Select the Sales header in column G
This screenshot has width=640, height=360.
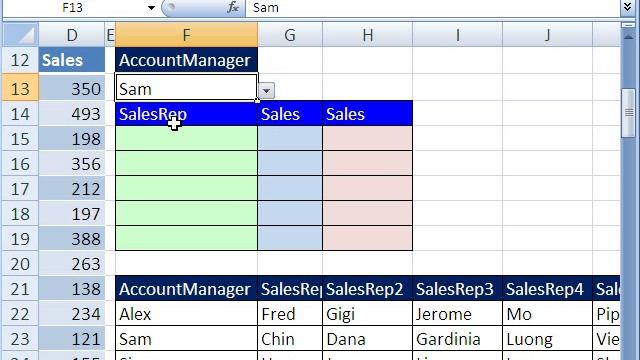(290, 113)
